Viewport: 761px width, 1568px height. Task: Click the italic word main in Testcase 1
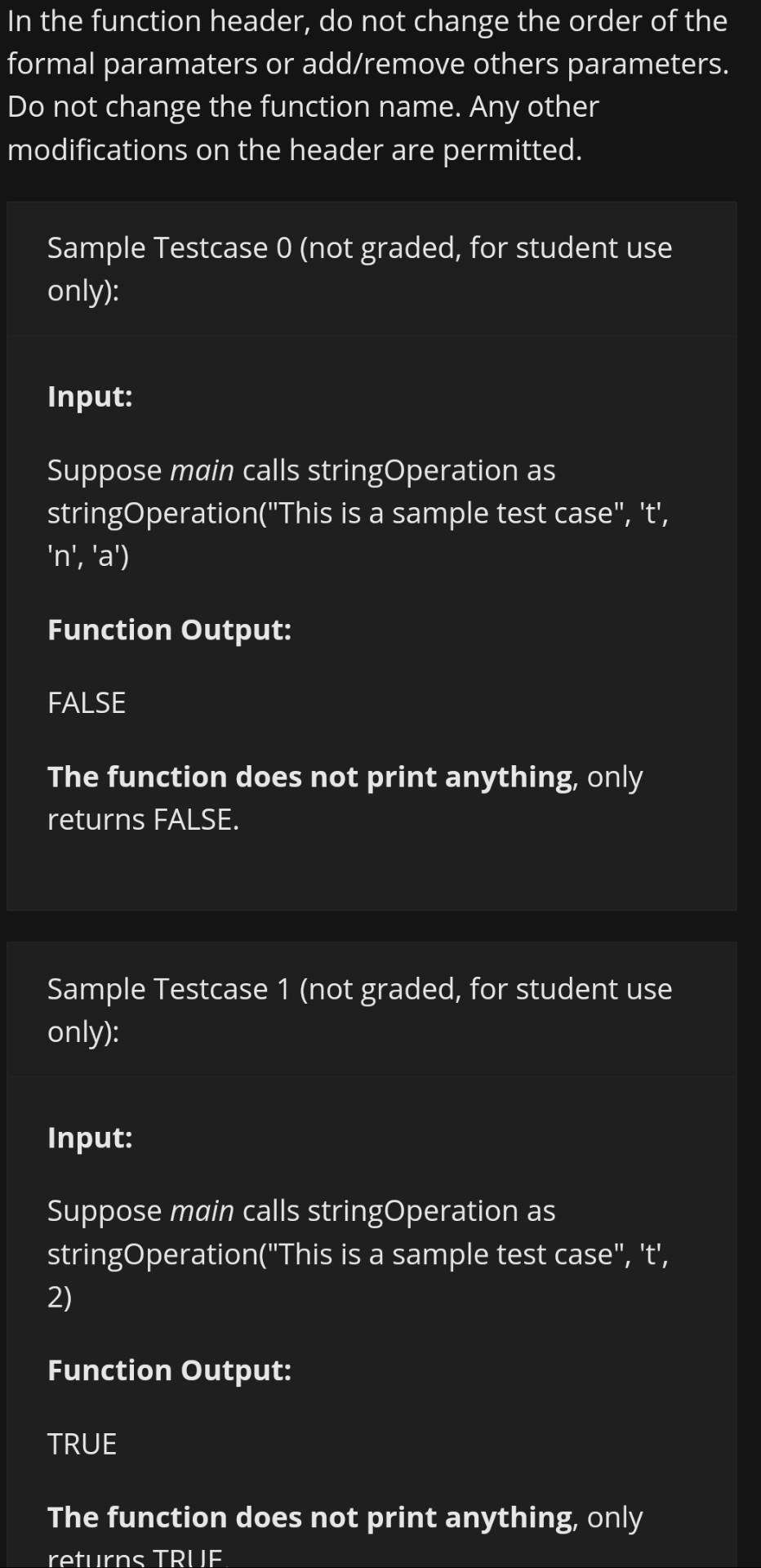[202, 1211]
